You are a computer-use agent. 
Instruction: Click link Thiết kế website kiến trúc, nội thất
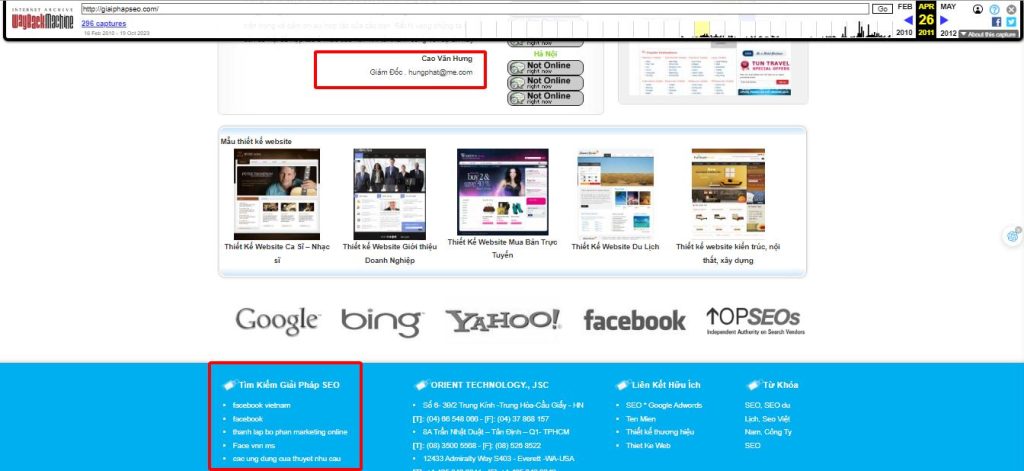tap(728, 253)
